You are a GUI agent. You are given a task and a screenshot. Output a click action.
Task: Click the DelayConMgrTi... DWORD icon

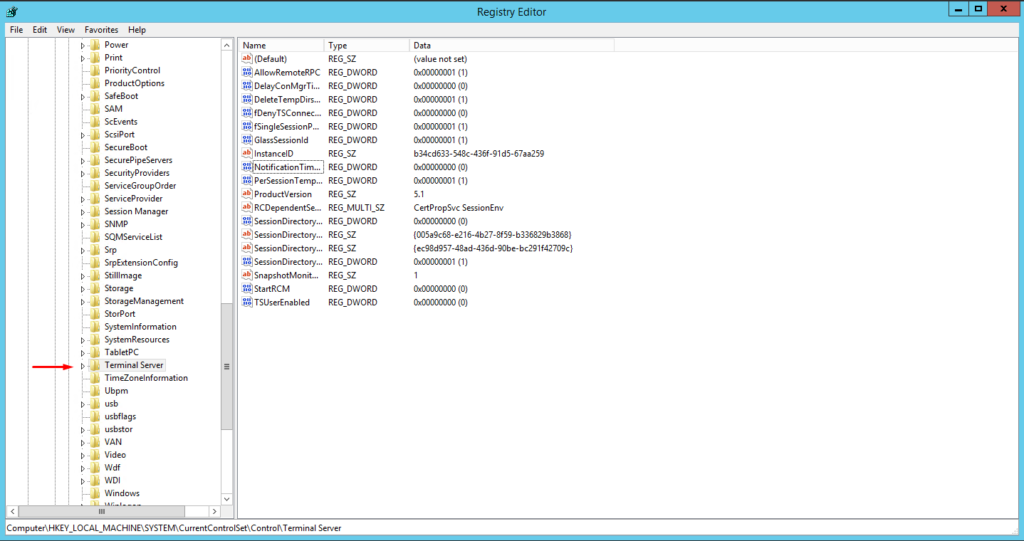pos(247,86)
